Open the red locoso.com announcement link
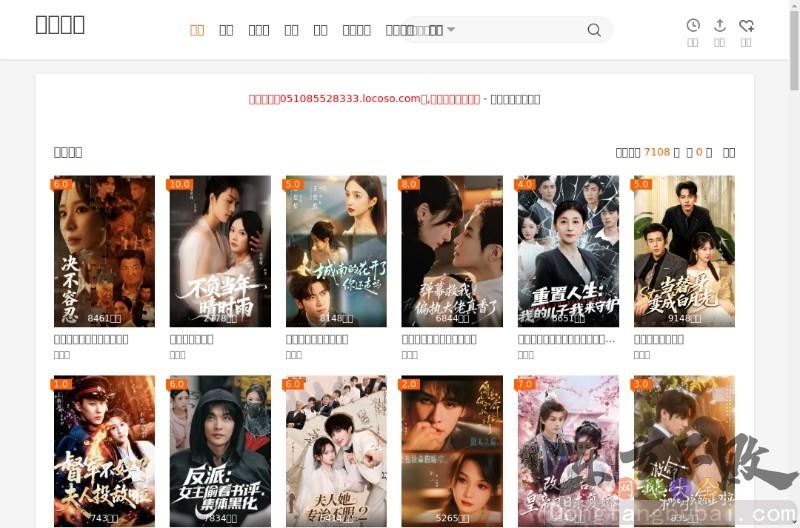Image resolution: width=800 pixels, height=528 pixels. click(x=364, y=99)
